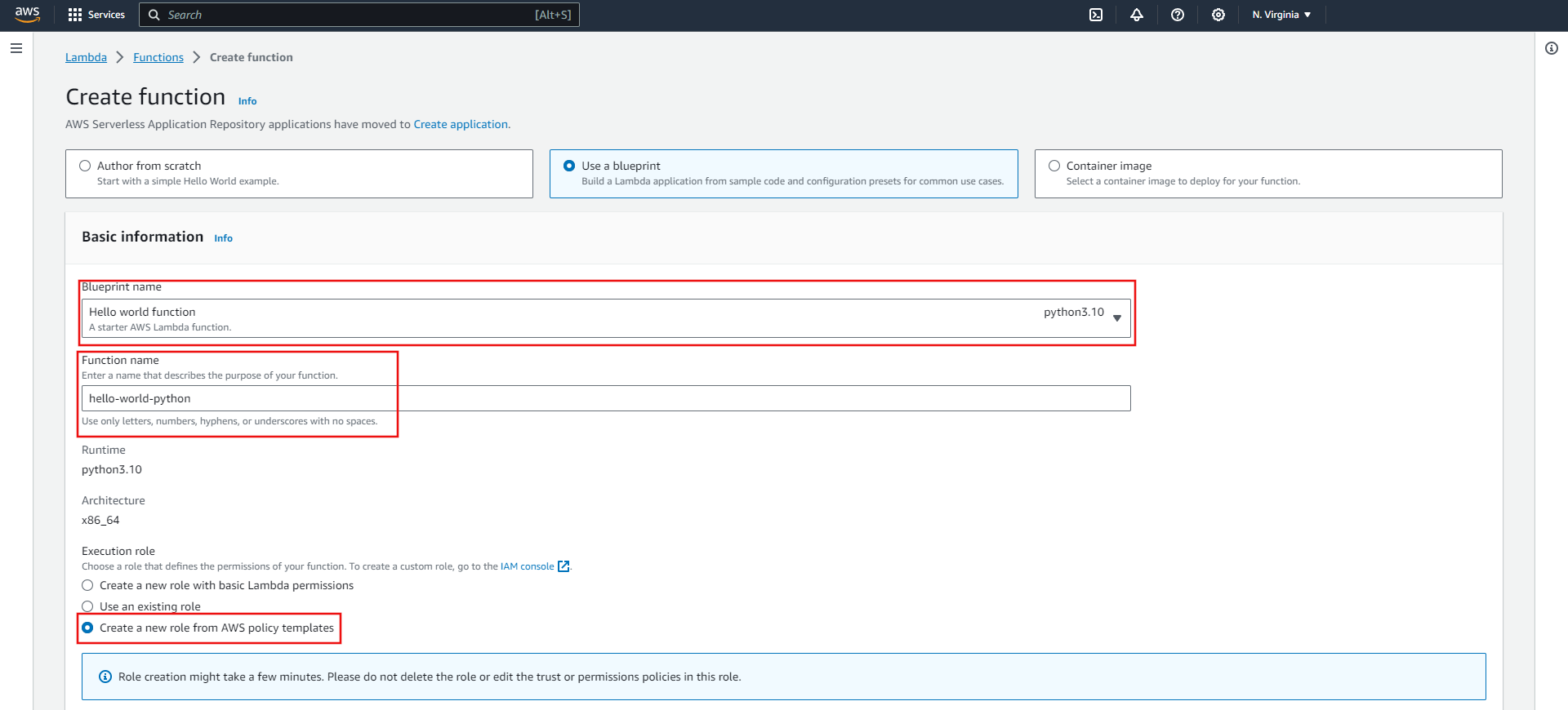
Task: Choose Create a new role from AWS policy templates
Action: coord(87,628)
